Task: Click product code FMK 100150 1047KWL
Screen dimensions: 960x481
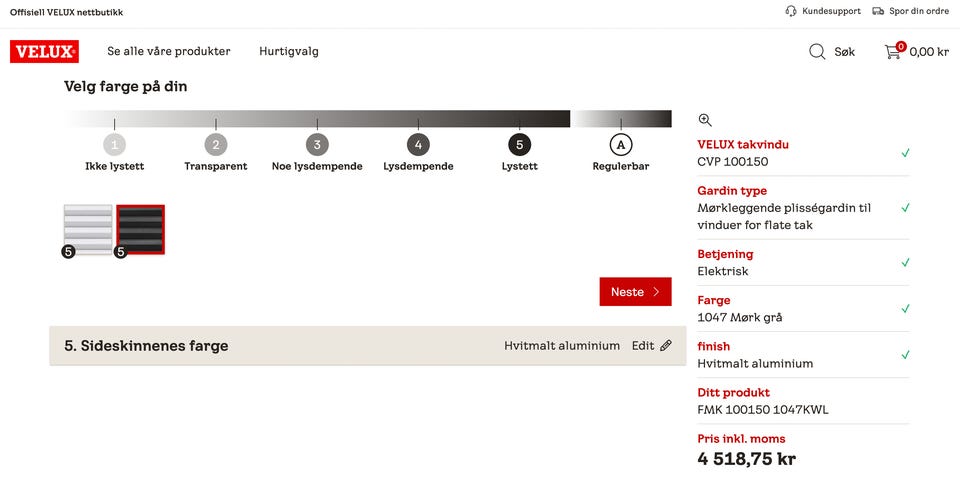Action: pos(763,410)
